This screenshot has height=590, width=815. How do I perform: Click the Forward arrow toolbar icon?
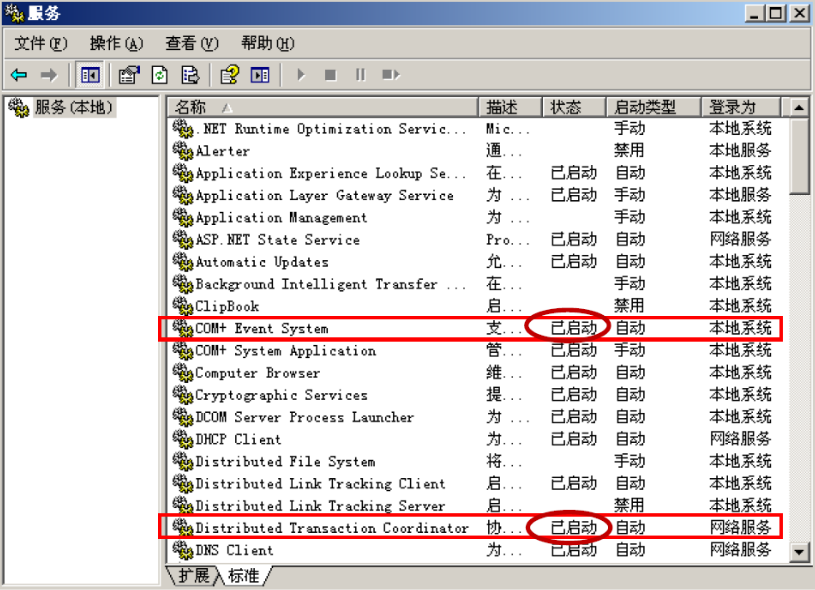click(x=49, y=75)
